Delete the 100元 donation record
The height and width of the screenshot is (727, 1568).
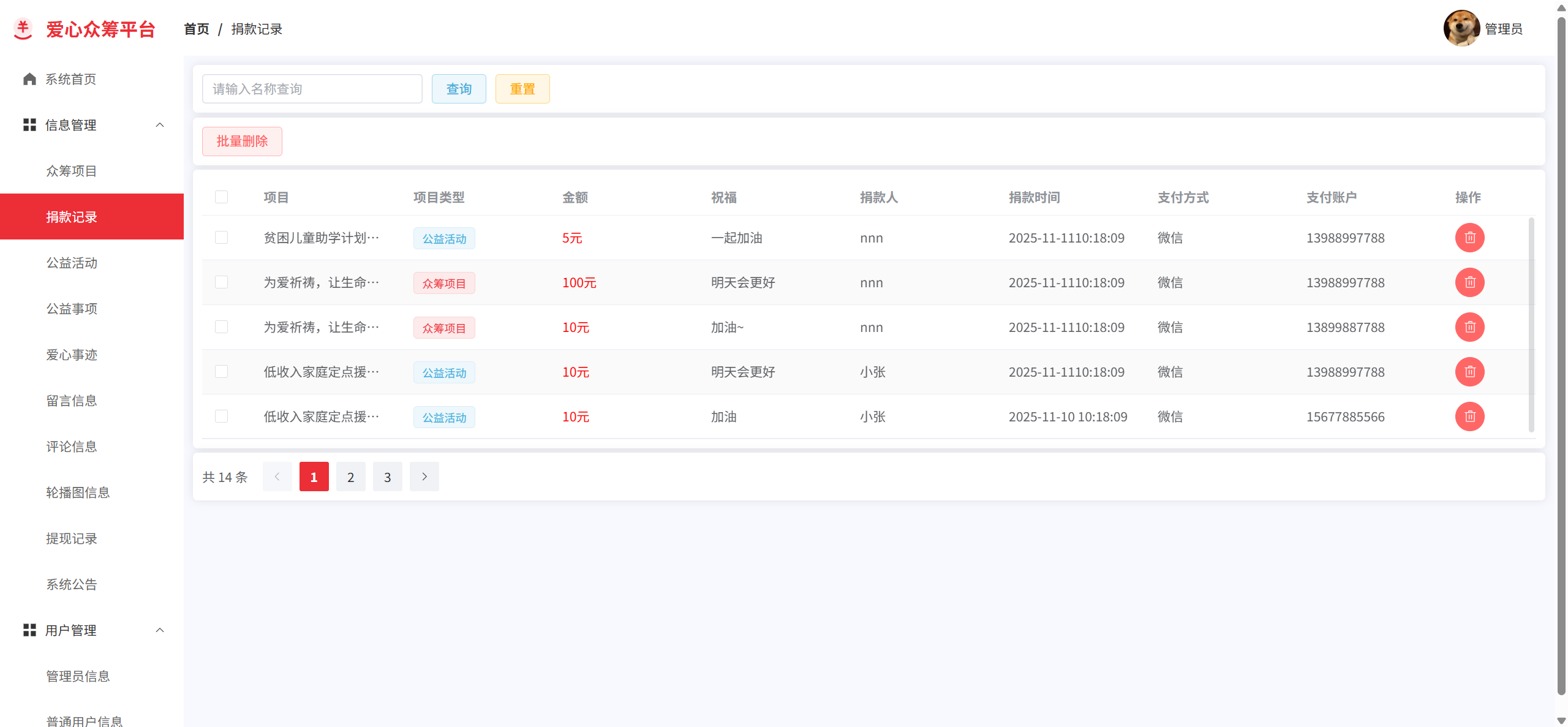point(1469,282)
